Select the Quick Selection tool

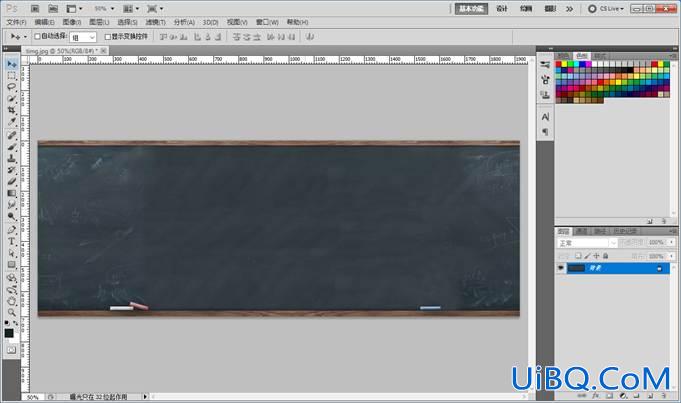pyautogui.click(x=12, y=99)
